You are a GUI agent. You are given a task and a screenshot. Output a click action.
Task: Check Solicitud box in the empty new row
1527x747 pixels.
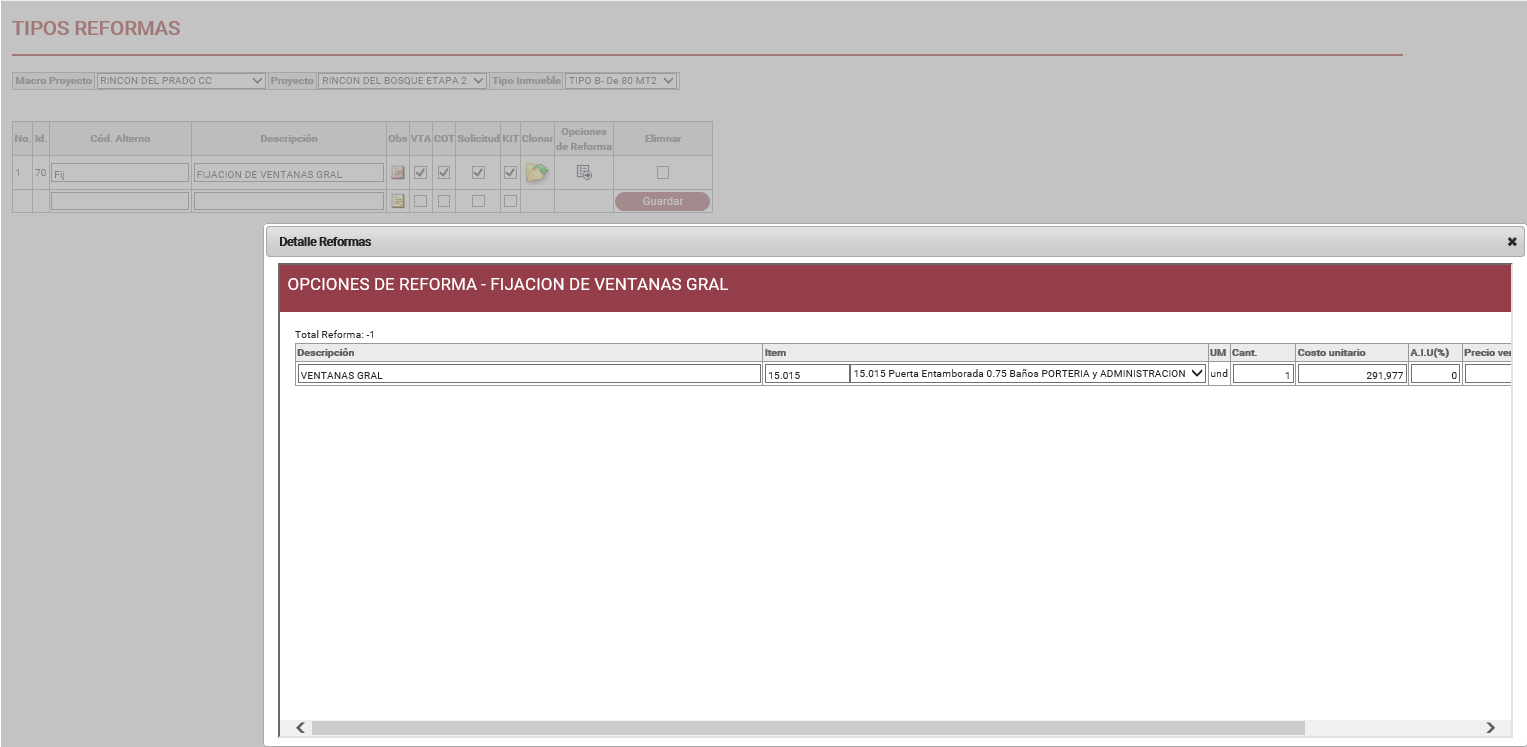(478, 201)
